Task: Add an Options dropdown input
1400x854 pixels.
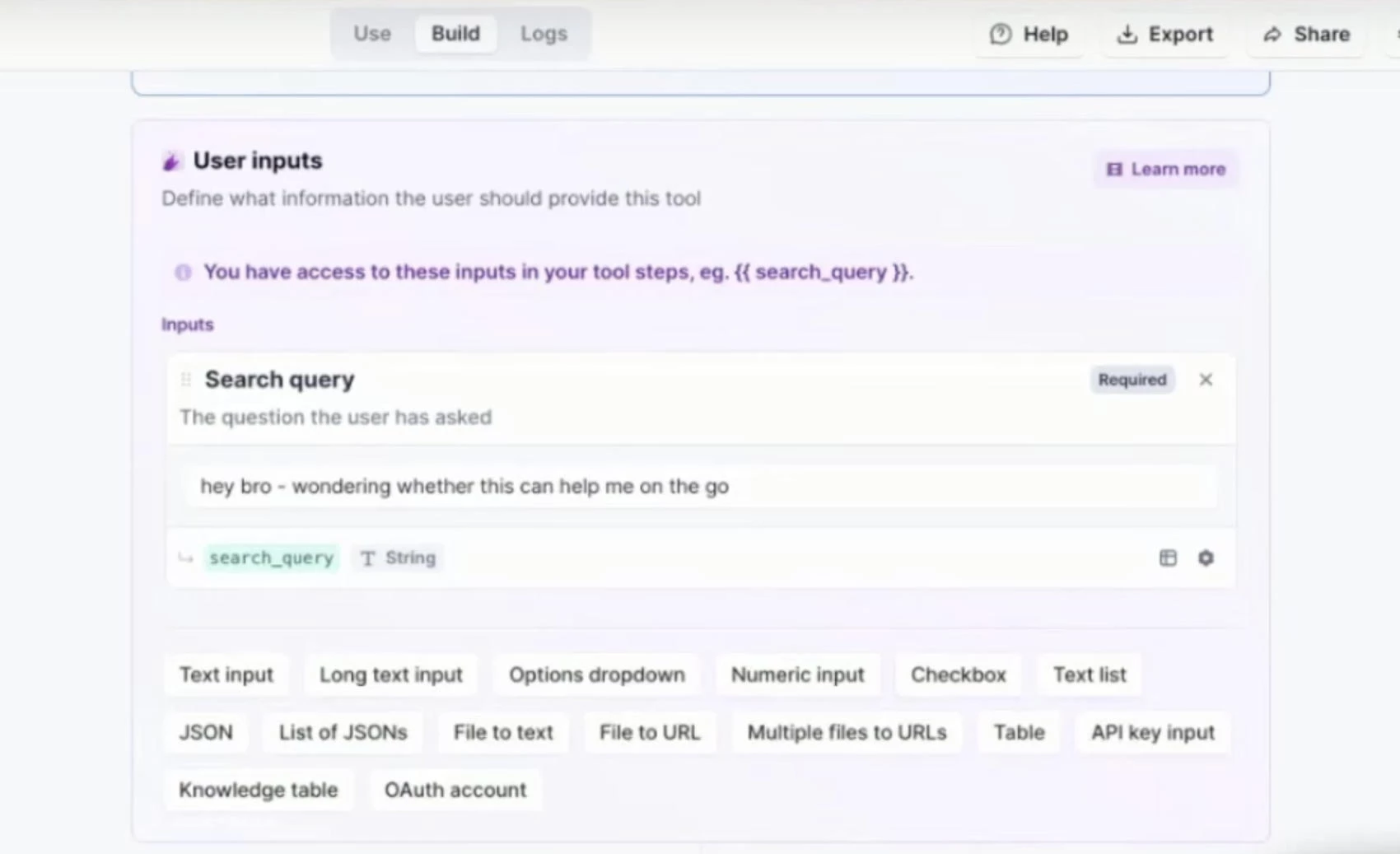Action: tap(597, 674)
